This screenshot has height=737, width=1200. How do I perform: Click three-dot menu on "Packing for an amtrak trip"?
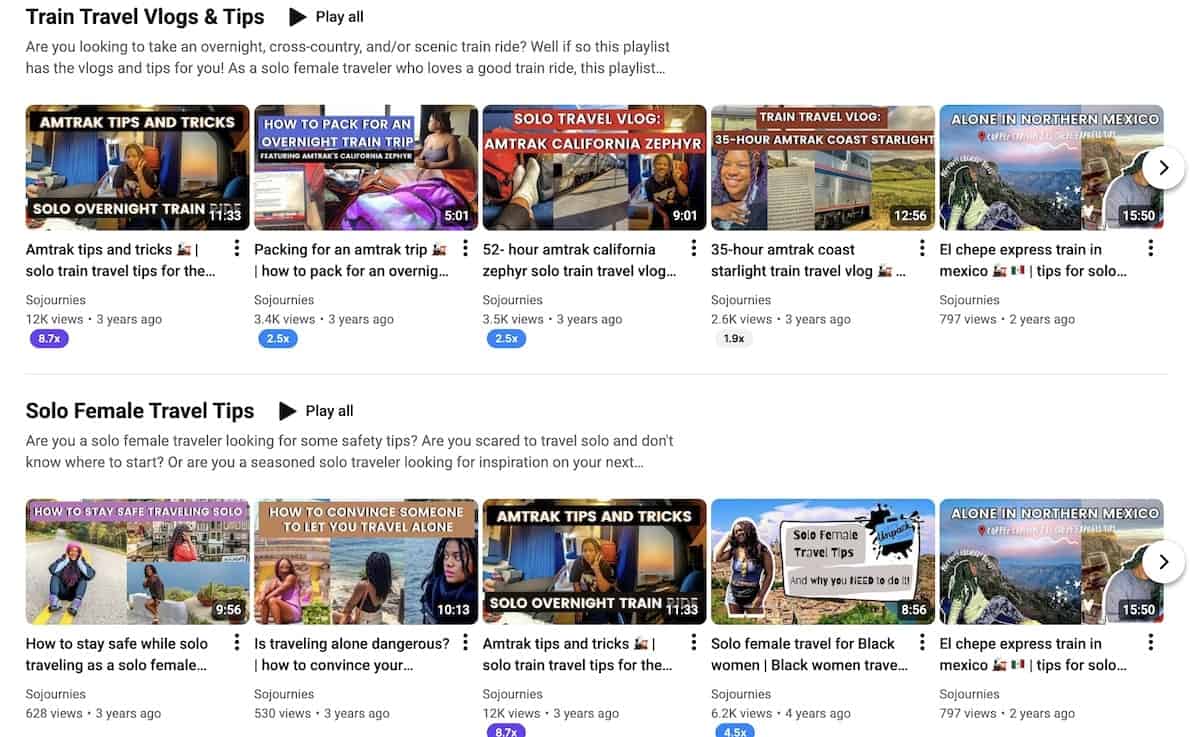[465, 248]
